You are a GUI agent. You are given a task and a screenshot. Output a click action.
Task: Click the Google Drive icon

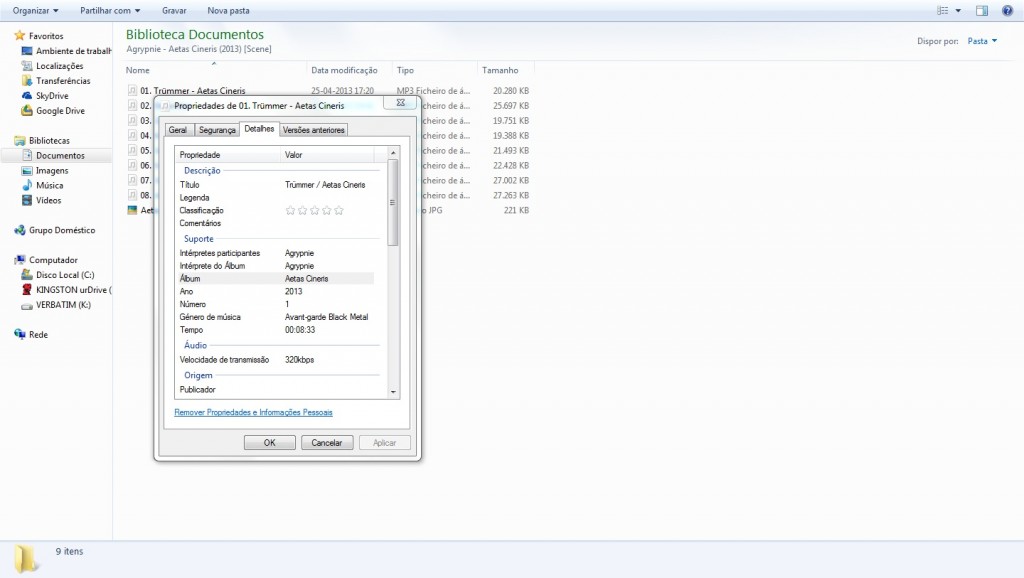tap(27, 110)
